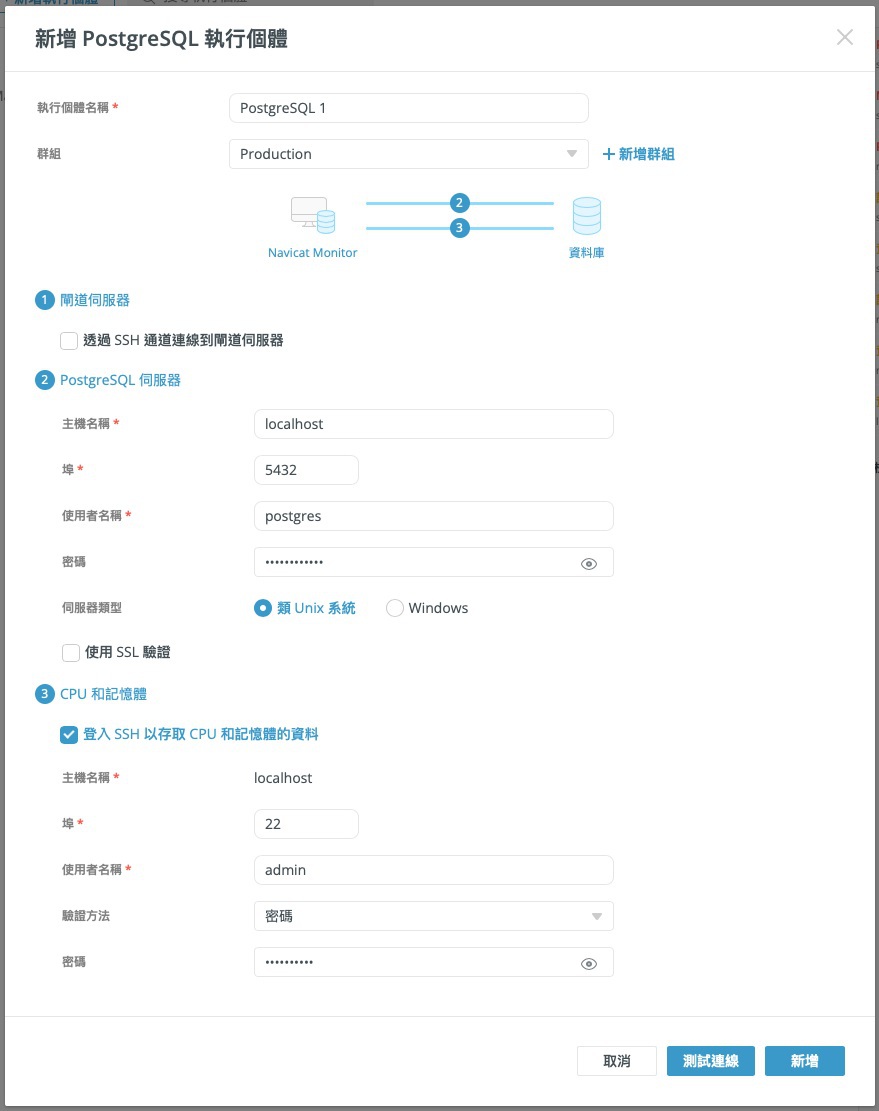The width and height of the screenshot is (879, 1111).
Task: Enable 透過 SSH 通道連線到閘道伺服器
Action: (x=69, y=340)
